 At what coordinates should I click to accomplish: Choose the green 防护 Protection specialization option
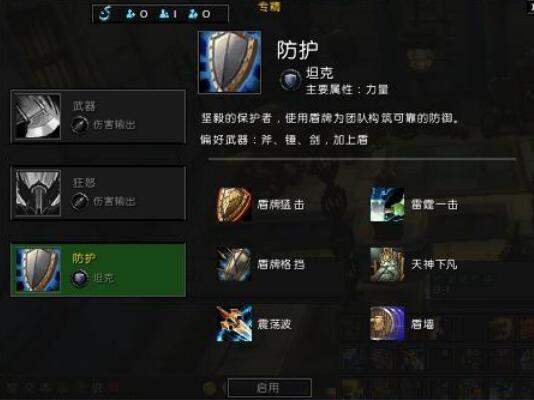[98, 270]
